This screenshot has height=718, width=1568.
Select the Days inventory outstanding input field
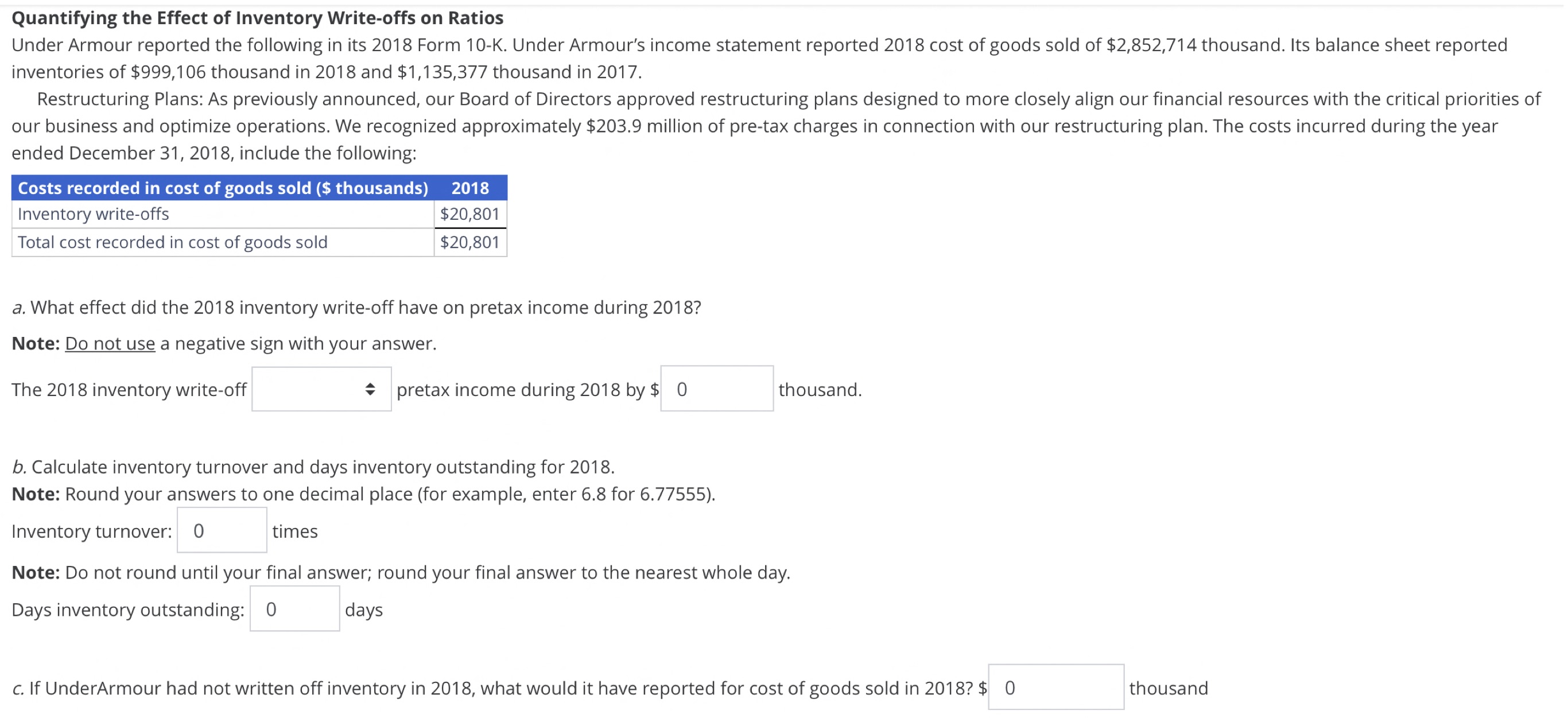click(294, 608)
